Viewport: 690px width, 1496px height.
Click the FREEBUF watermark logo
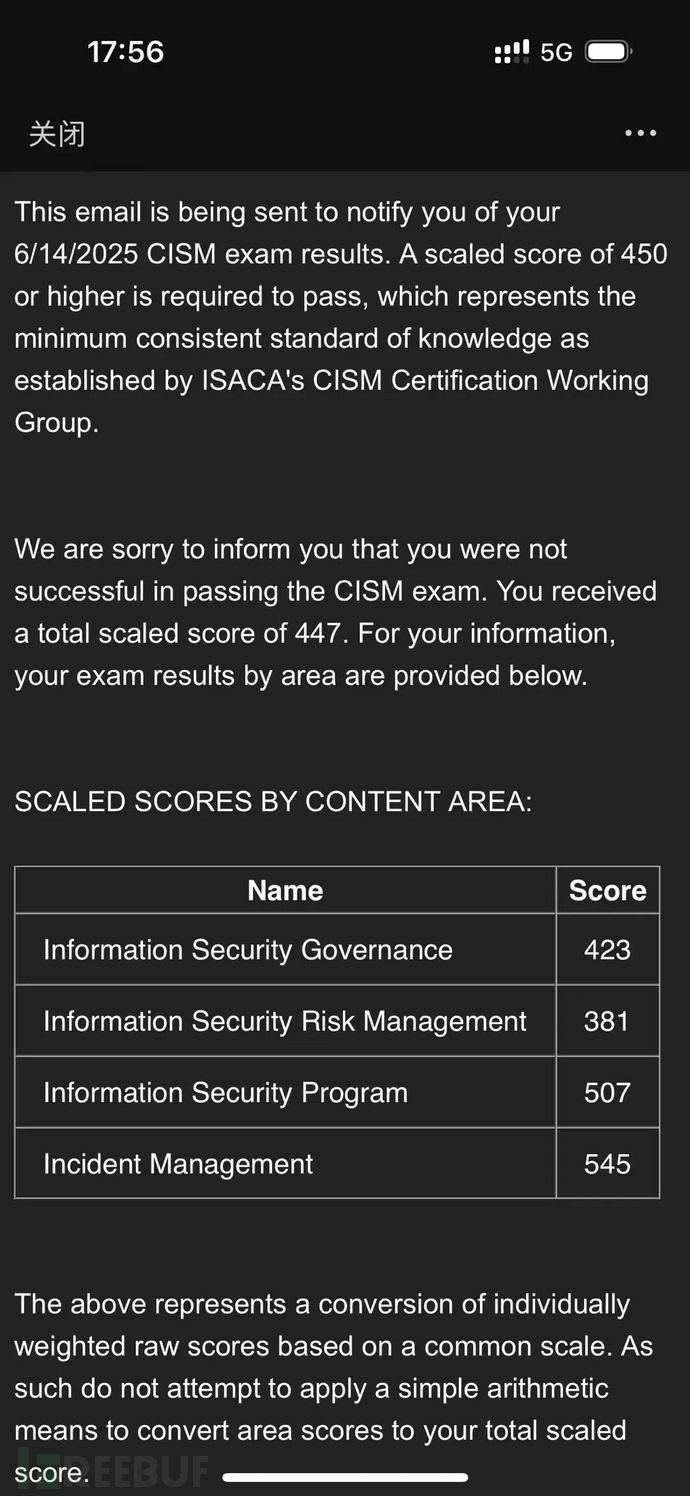click(110, 1470)
